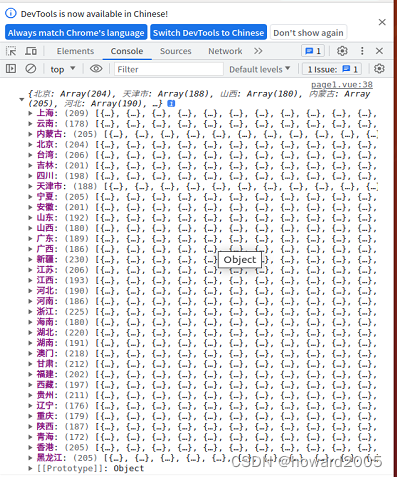Click the 福建 property name
Image resolution: width=397 pixels, height=477 pixels.
coord(45,375)
